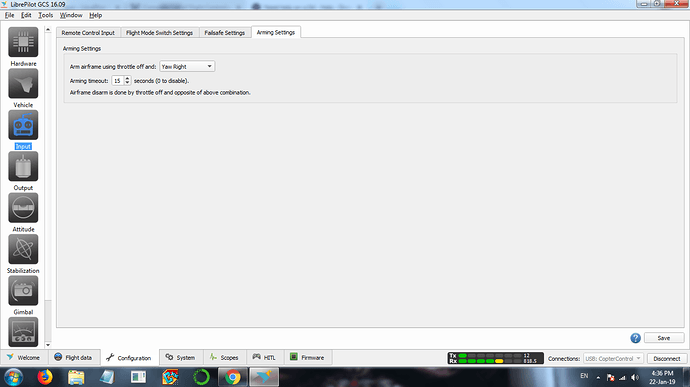This screenshot has height=387, width=690.
Task: Click the Disconnect button
Action: (667, 358)
